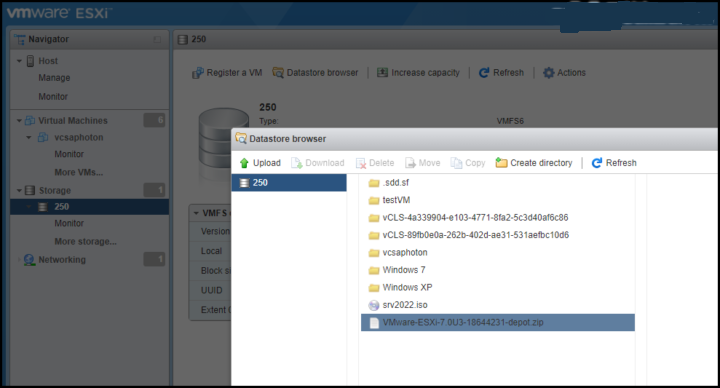Screen dimensions: 720x388
Task: Select VMware-ESXi-7.0U3-18644231-depot.zip file
Action: coord(498,322)
